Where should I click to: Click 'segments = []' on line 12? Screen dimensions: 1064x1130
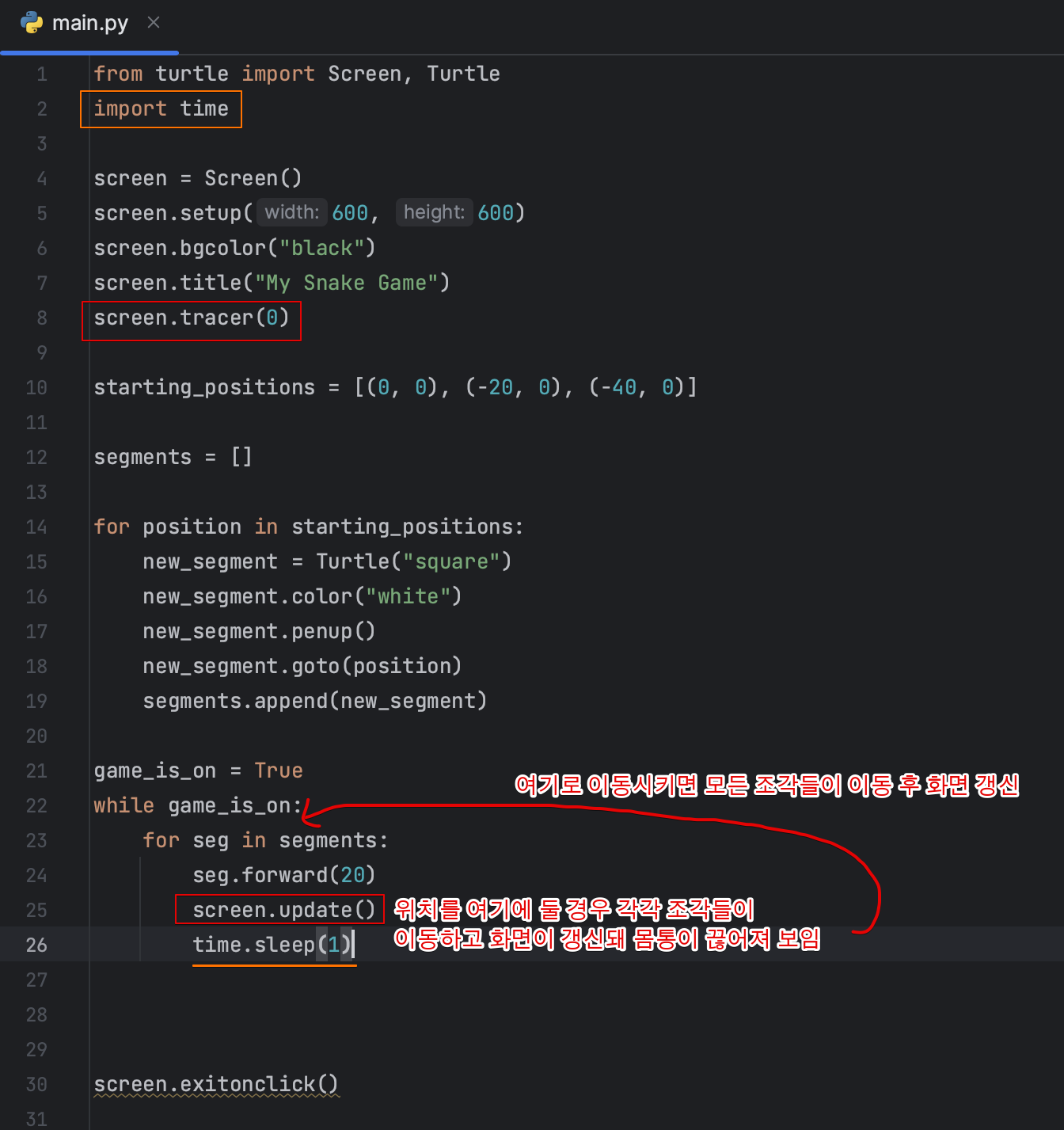coord(173,457)
